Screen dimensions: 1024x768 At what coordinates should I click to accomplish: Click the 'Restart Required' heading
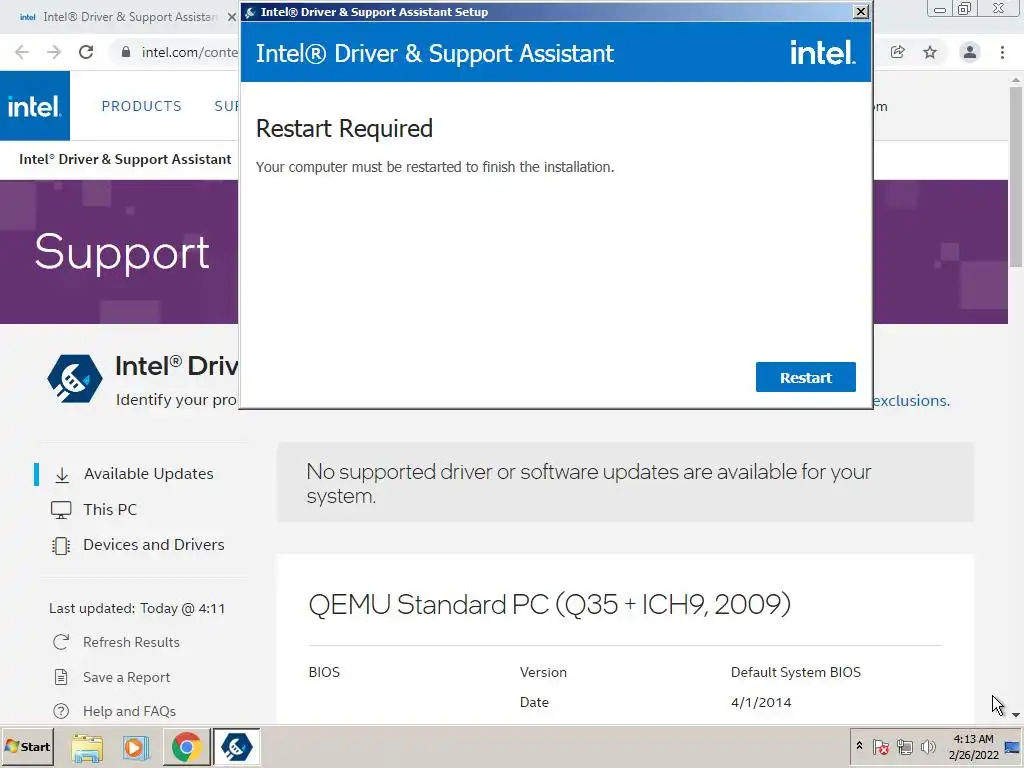[344, 129]
